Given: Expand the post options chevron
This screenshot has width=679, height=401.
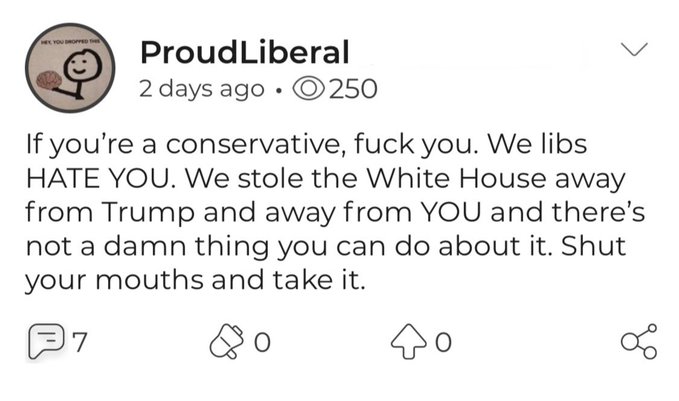Looking at the screenshot, I should 634,49.
